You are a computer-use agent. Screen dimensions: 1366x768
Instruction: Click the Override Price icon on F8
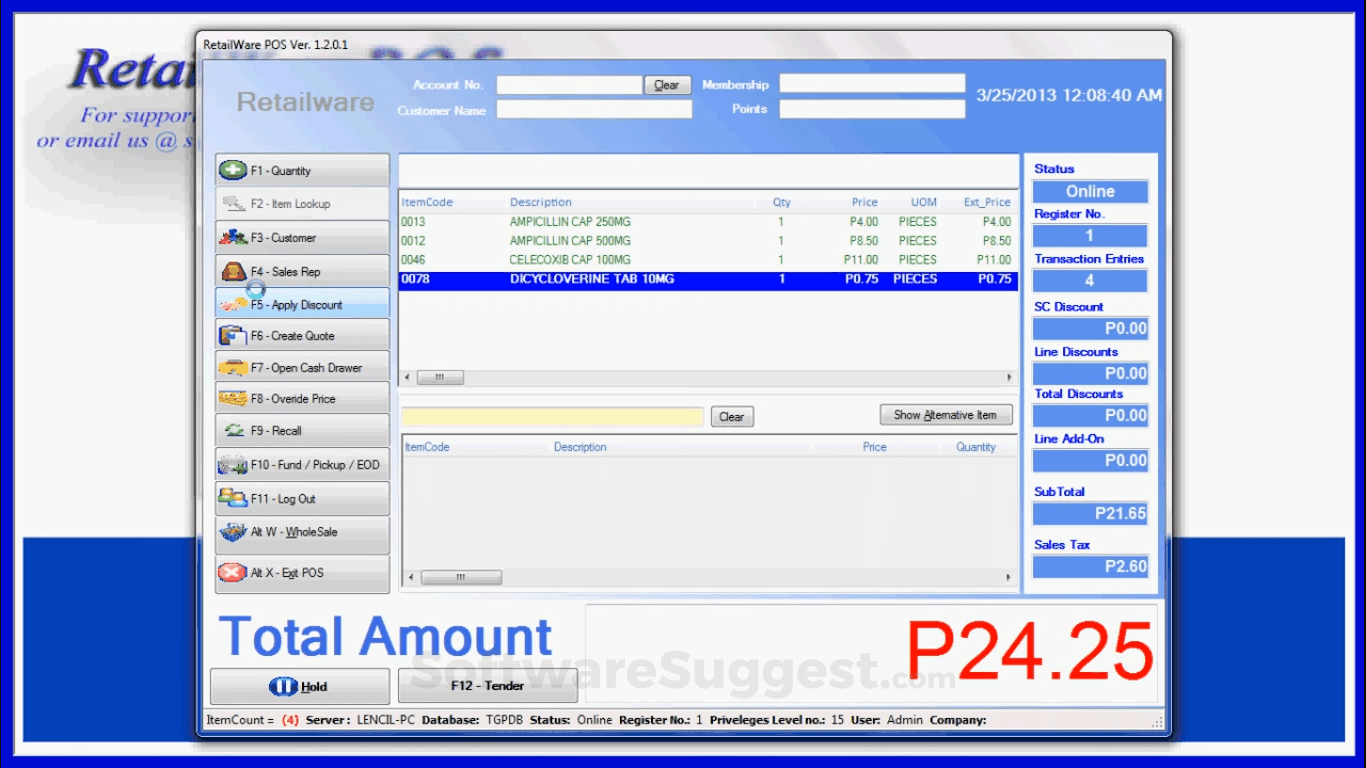tap(233, 399)
